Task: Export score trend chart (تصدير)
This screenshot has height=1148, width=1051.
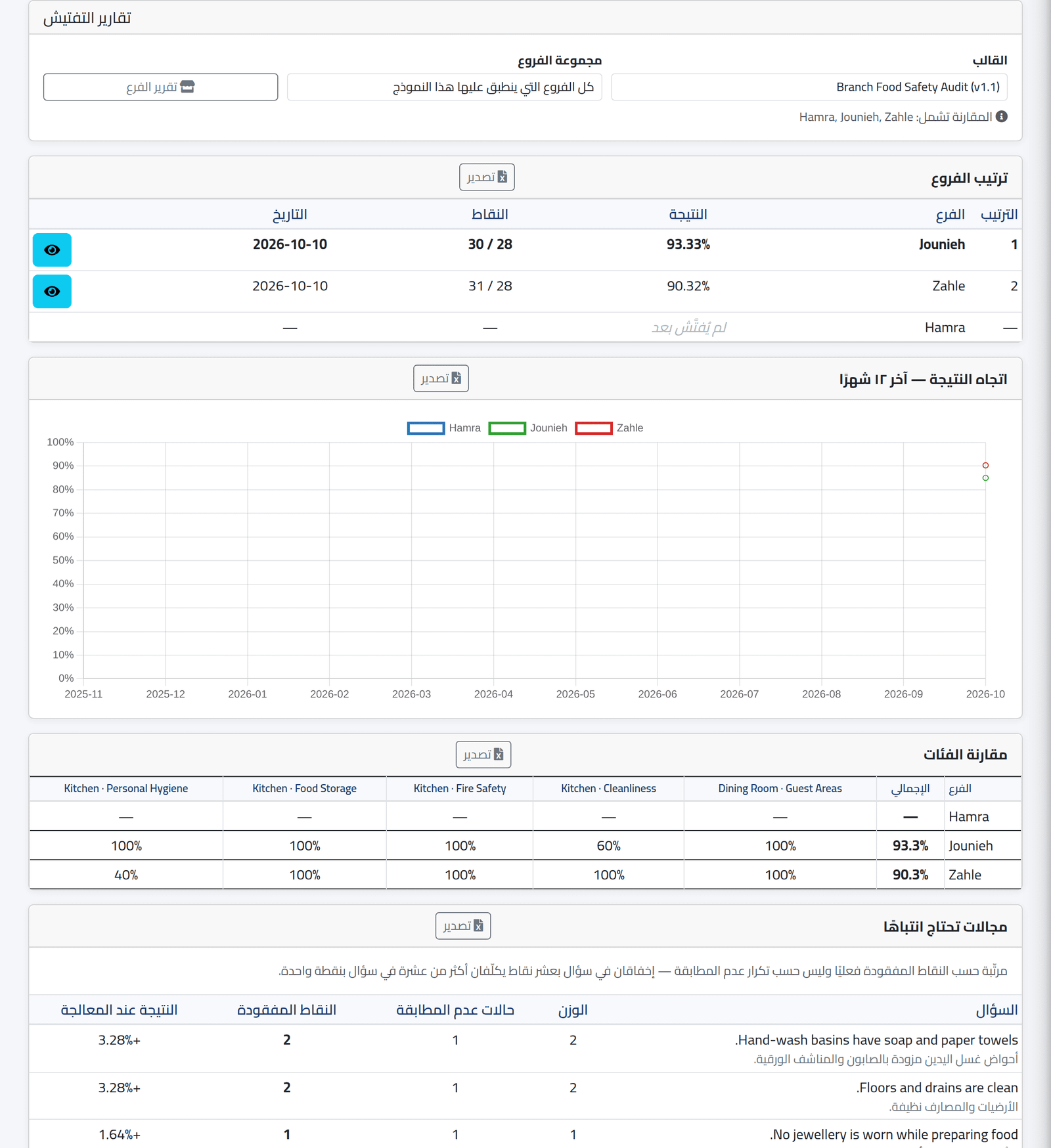Action: pyautogui.click(x=441, y=378)
